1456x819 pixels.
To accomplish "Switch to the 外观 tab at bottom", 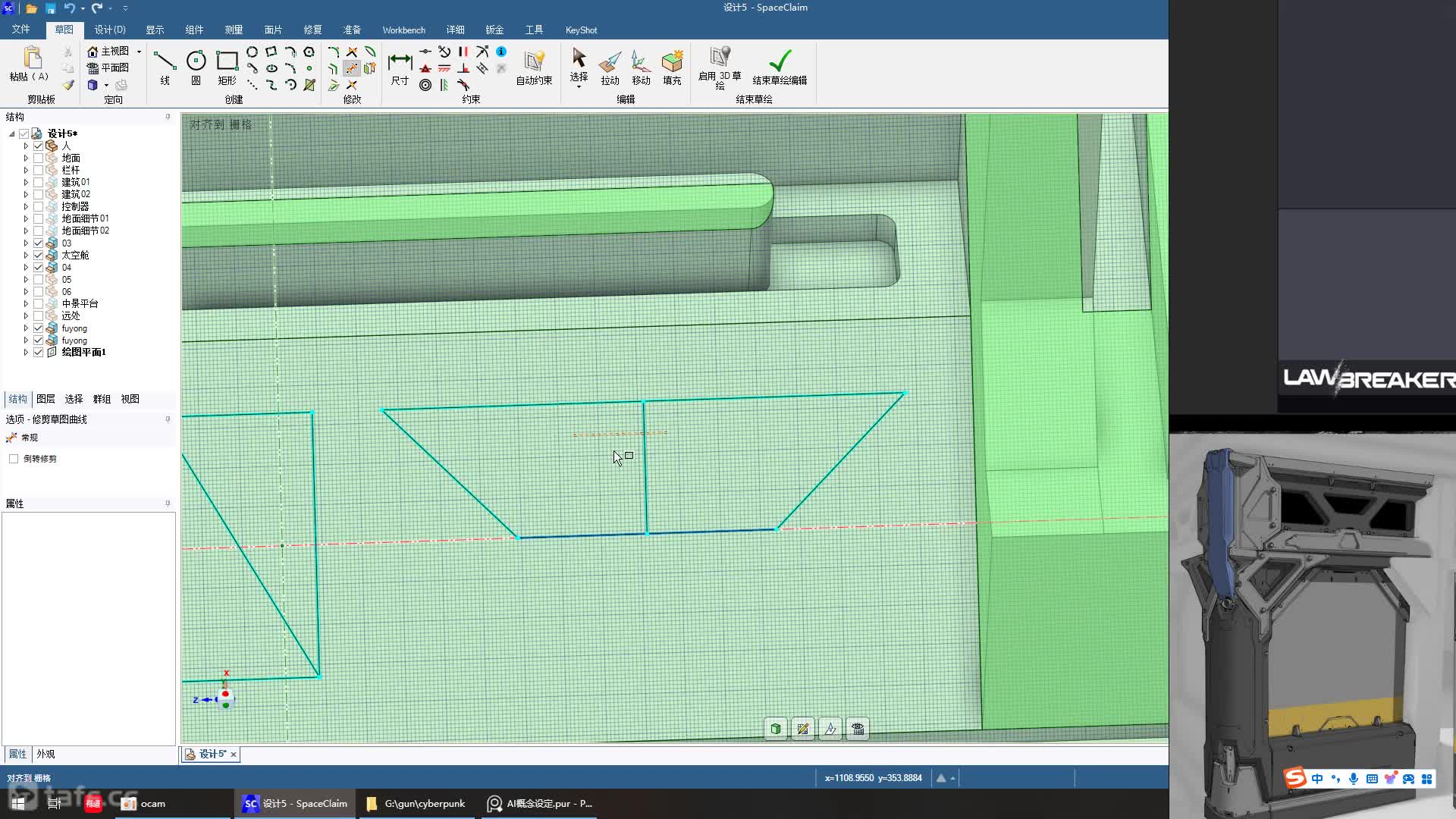I will pyautogui.click(x=45, y=754).
